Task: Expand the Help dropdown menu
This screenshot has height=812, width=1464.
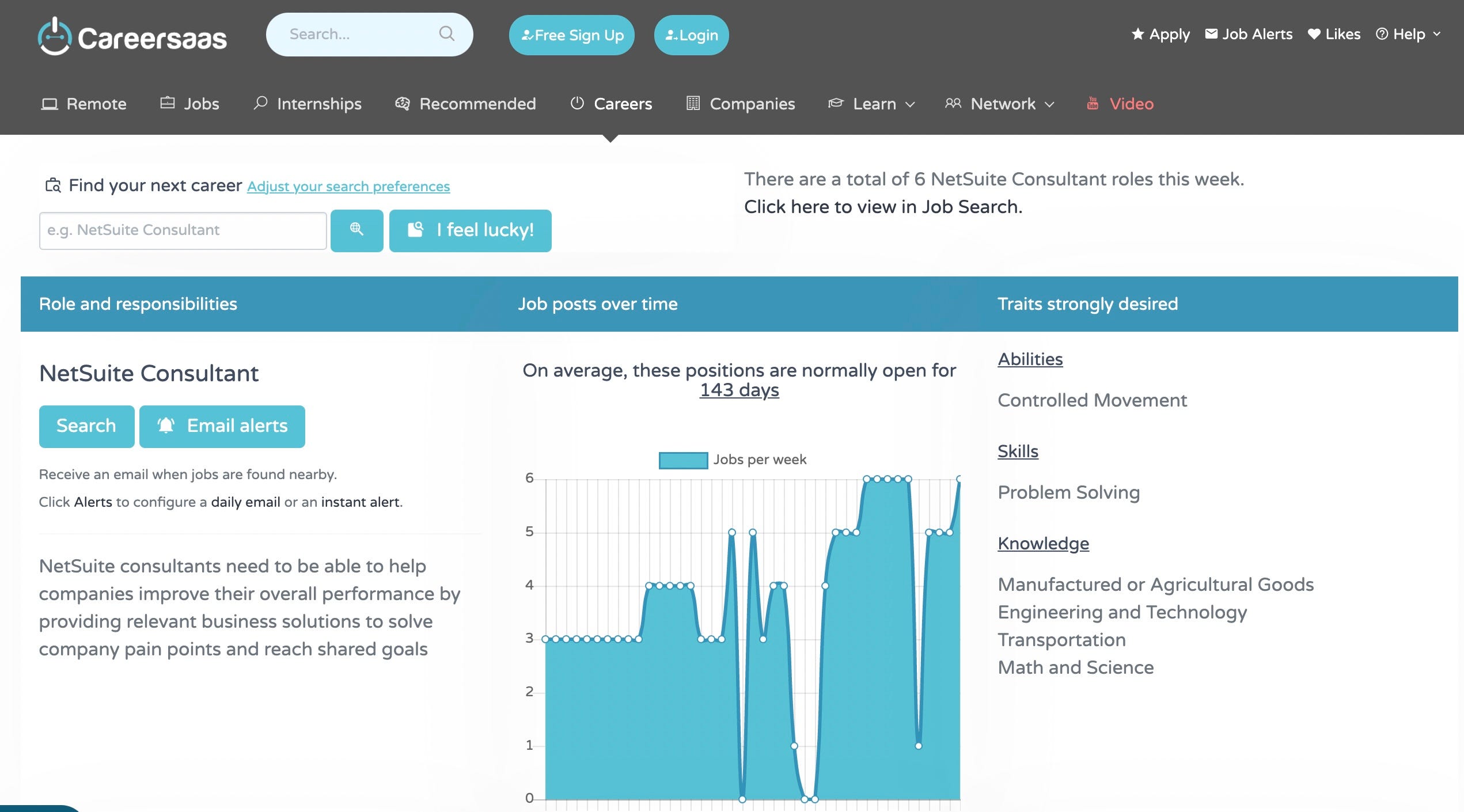Action: 1408,35
